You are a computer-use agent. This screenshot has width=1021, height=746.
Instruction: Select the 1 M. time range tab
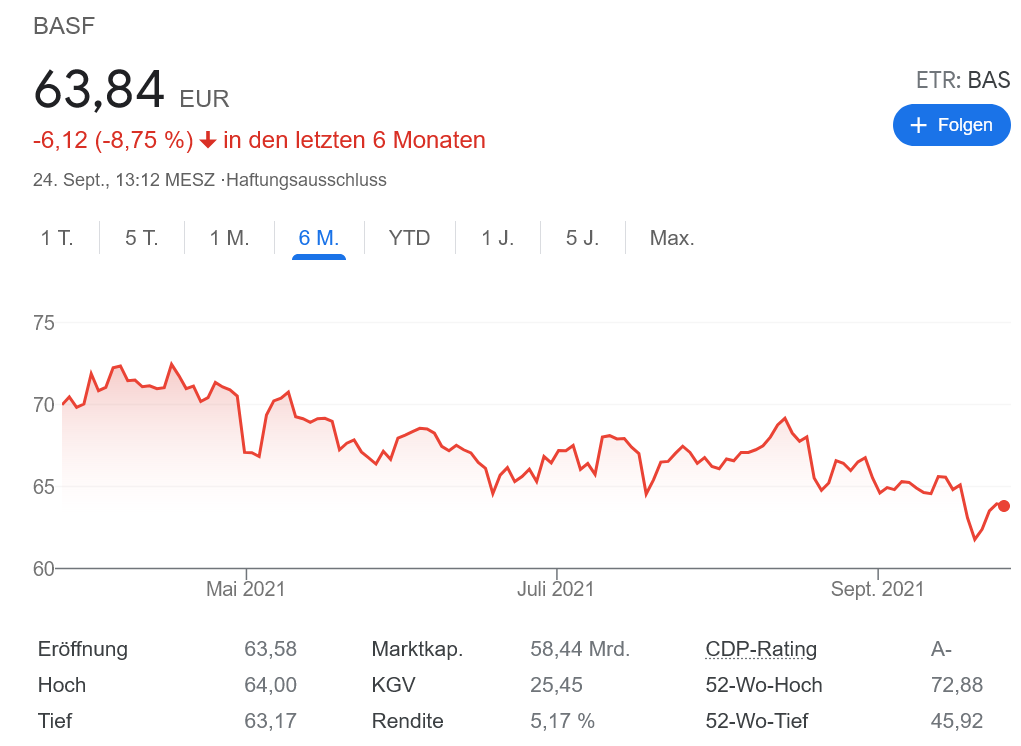click(229, 238)
